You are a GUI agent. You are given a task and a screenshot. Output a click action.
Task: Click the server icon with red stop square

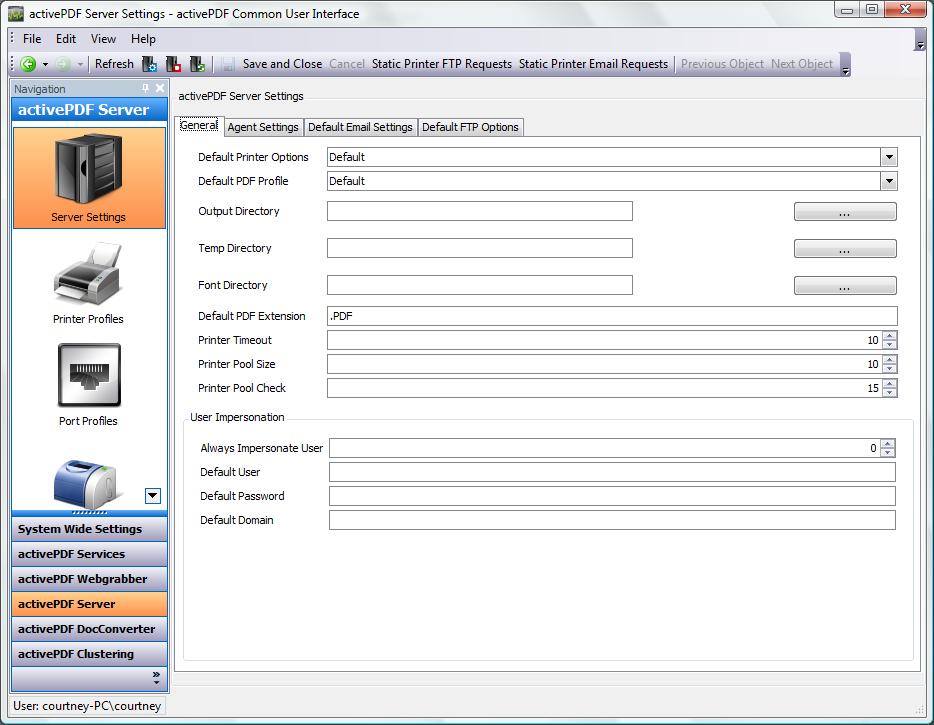click(173, 64)
